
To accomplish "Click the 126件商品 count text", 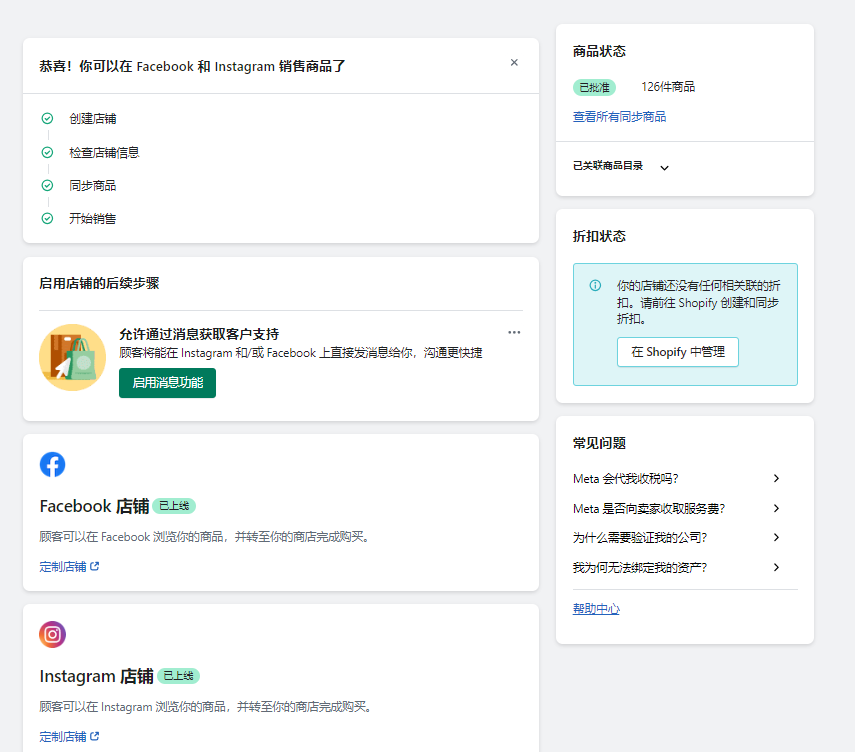I will tap(668, 87).
